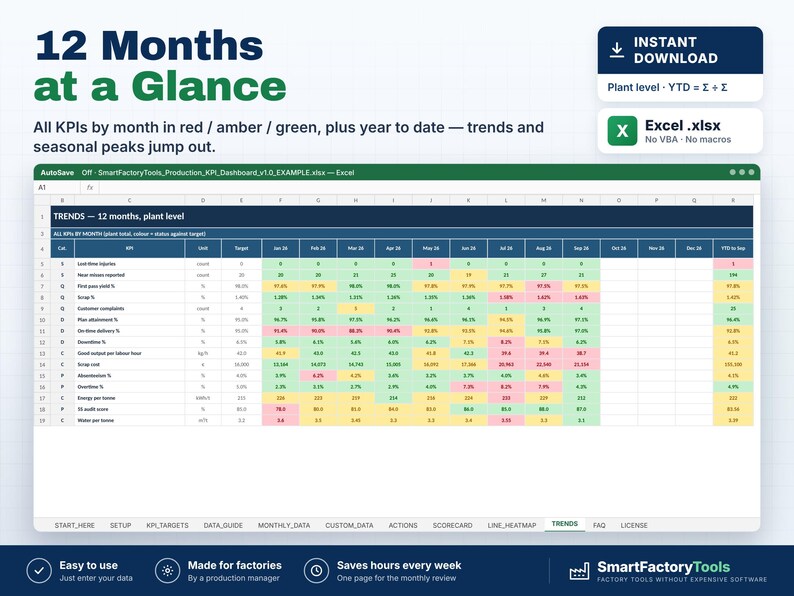Click into the formula bar field
Image resolution: width=794 pixels, height=596 pixels.
[429, 187]
